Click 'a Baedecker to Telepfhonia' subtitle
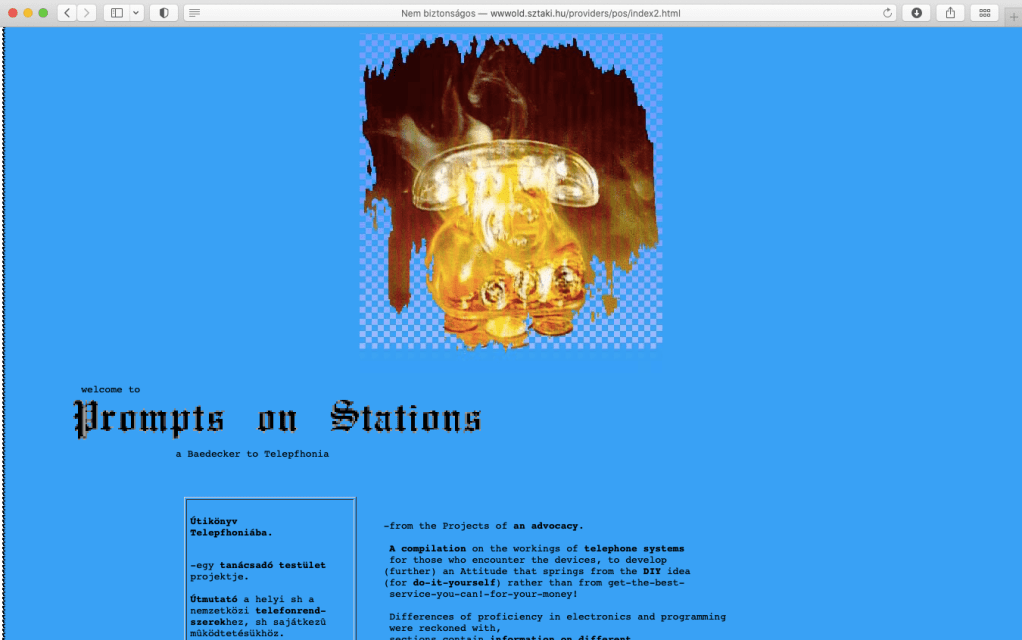 point(252,454)
